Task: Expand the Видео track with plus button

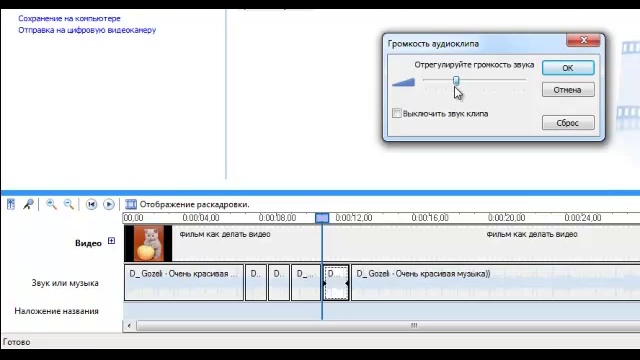Action: (x=111, y=241)
